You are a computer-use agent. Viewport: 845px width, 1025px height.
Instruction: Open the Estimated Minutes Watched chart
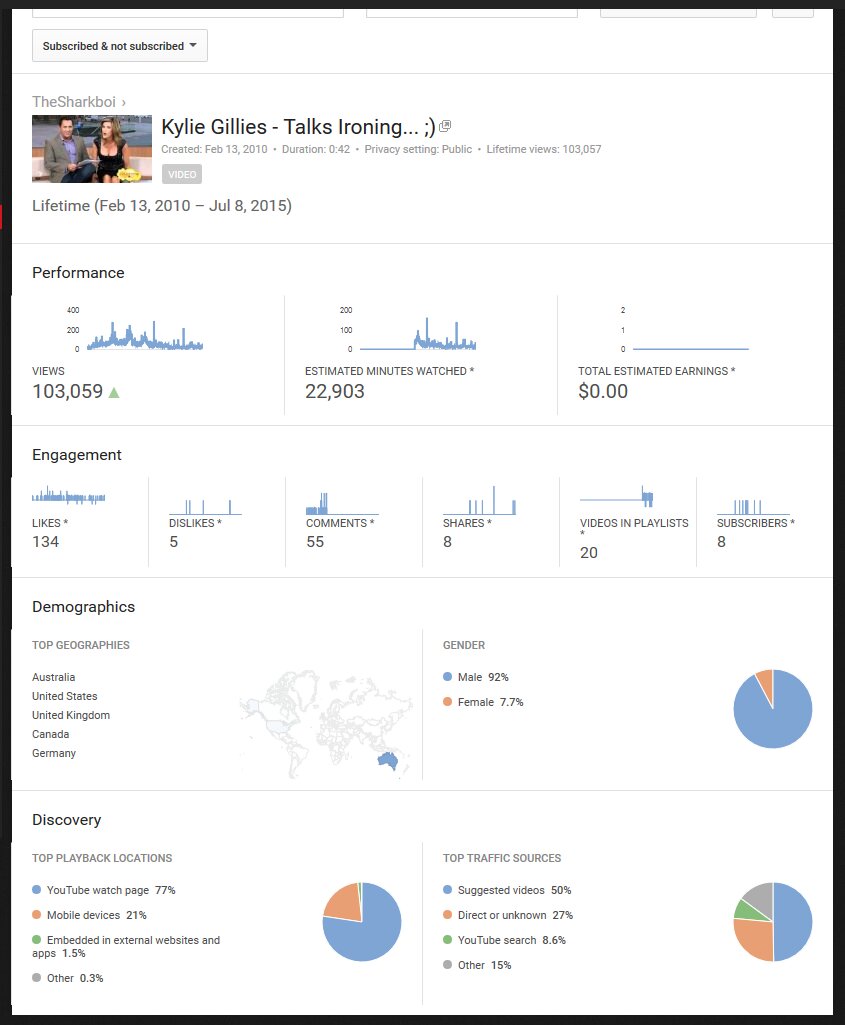click(417, 333)
